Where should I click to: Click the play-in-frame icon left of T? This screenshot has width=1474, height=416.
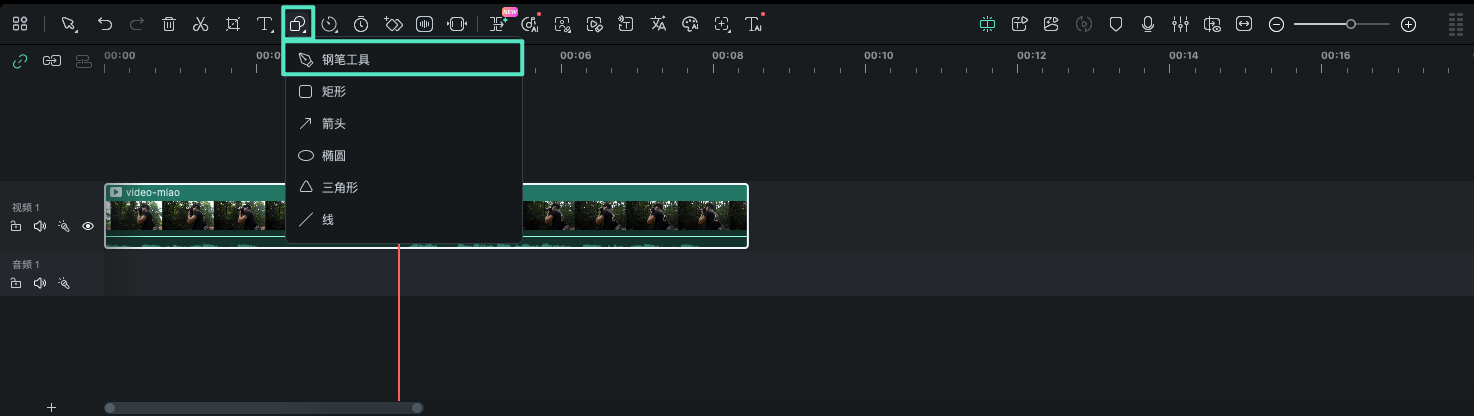tap(594, 24)
